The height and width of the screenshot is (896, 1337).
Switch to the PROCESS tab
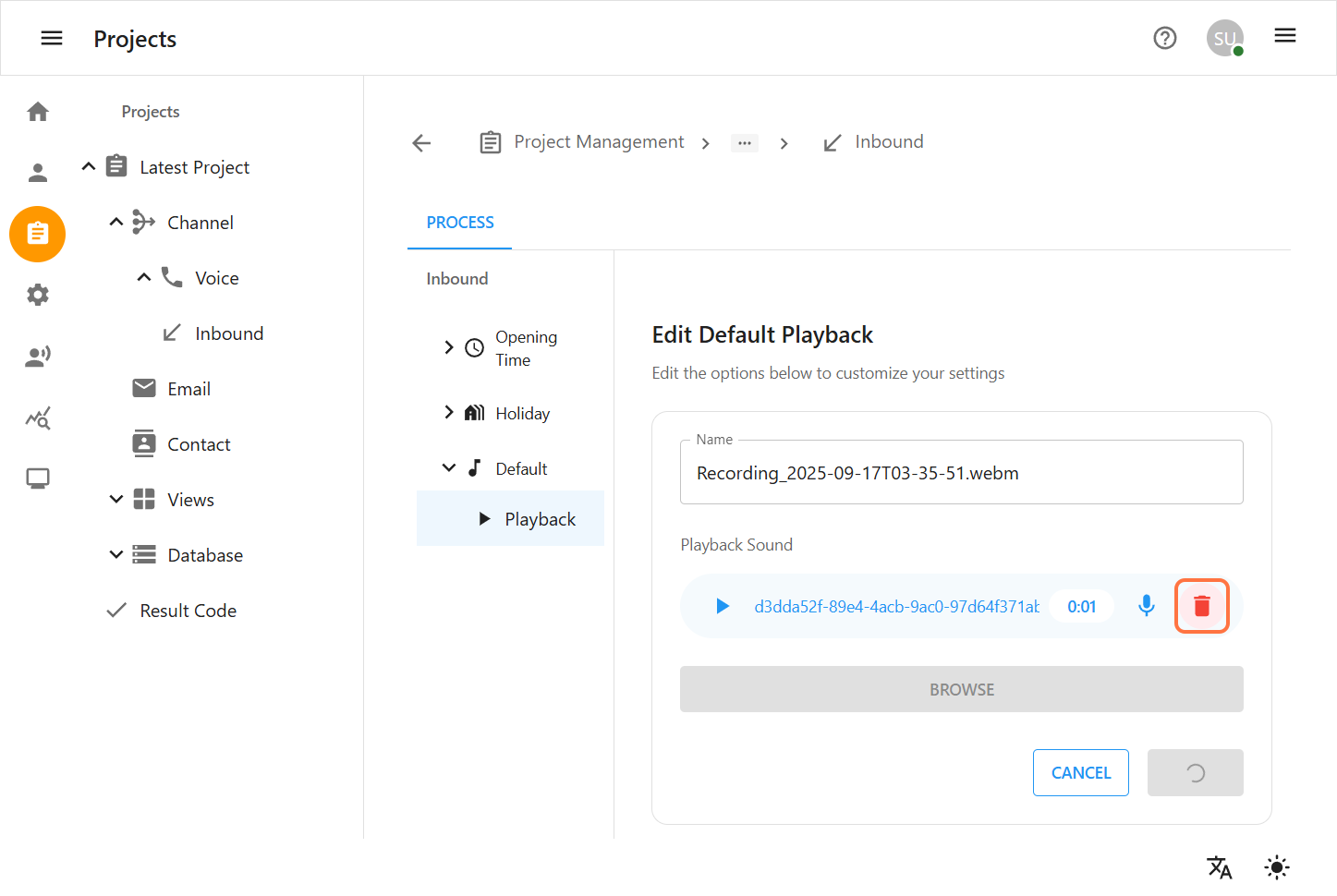pos(460,223)
